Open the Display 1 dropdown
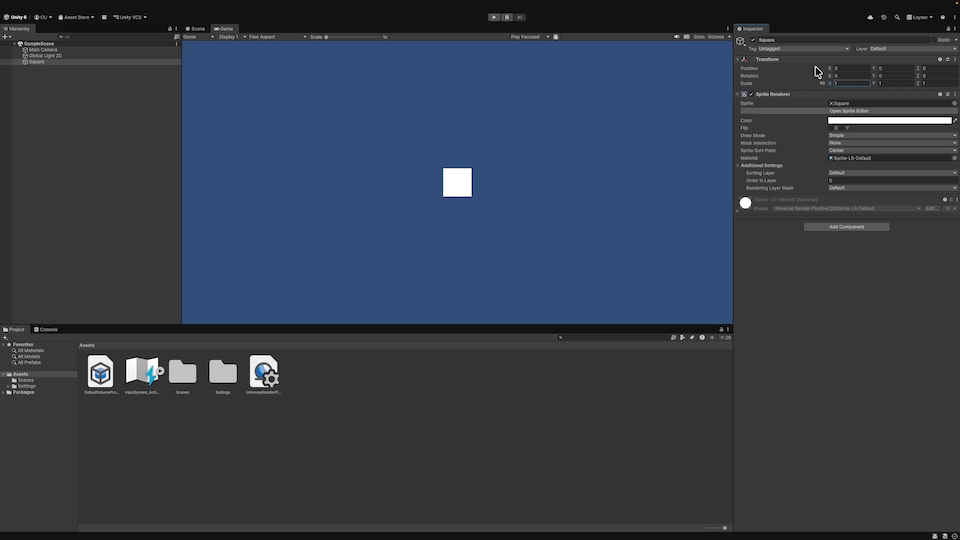 tap(232, 37)
